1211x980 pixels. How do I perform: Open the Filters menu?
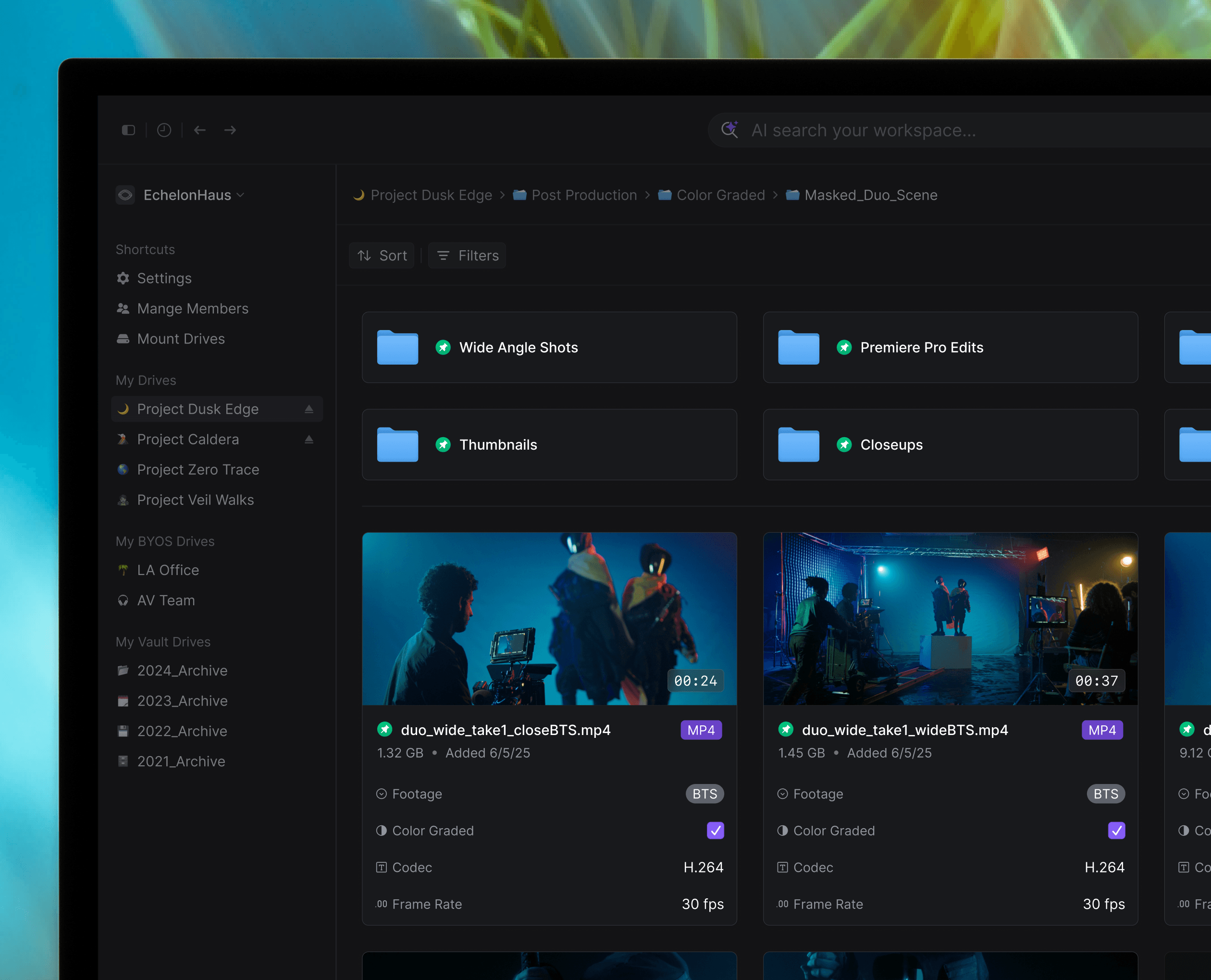[x=468, y=256]
